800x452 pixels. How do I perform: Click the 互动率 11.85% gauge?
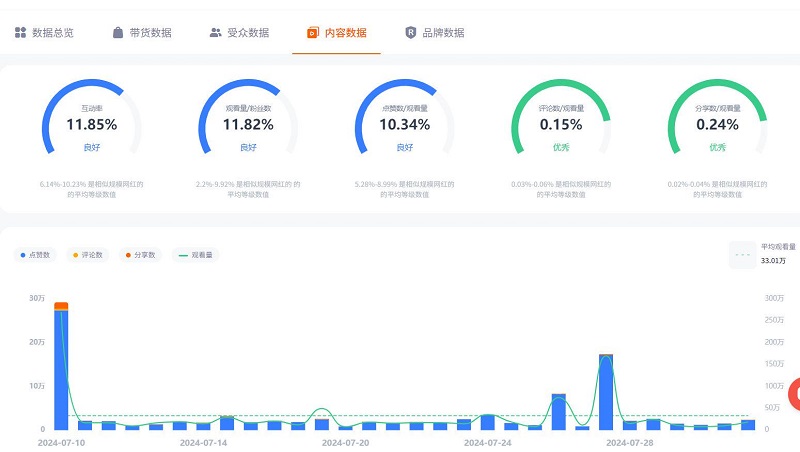(x=92, y=125)
